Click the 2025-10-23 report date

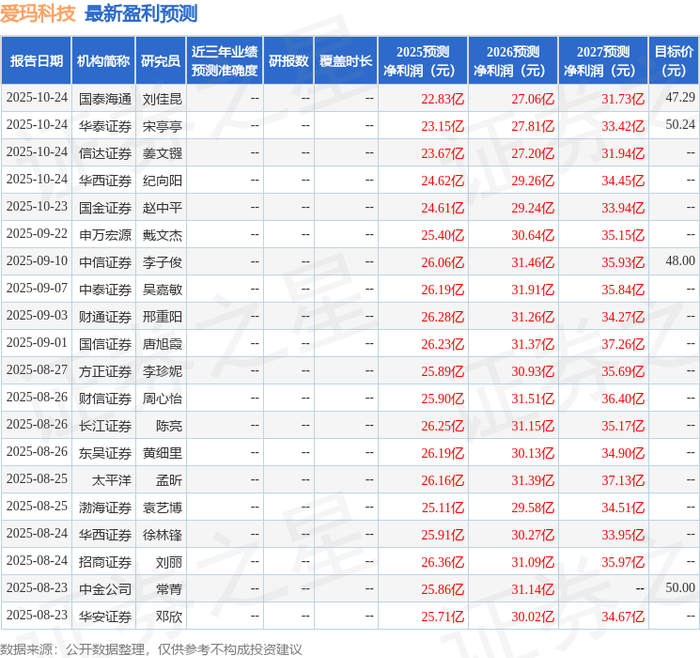pyautogui.click(x=37, y=207)
